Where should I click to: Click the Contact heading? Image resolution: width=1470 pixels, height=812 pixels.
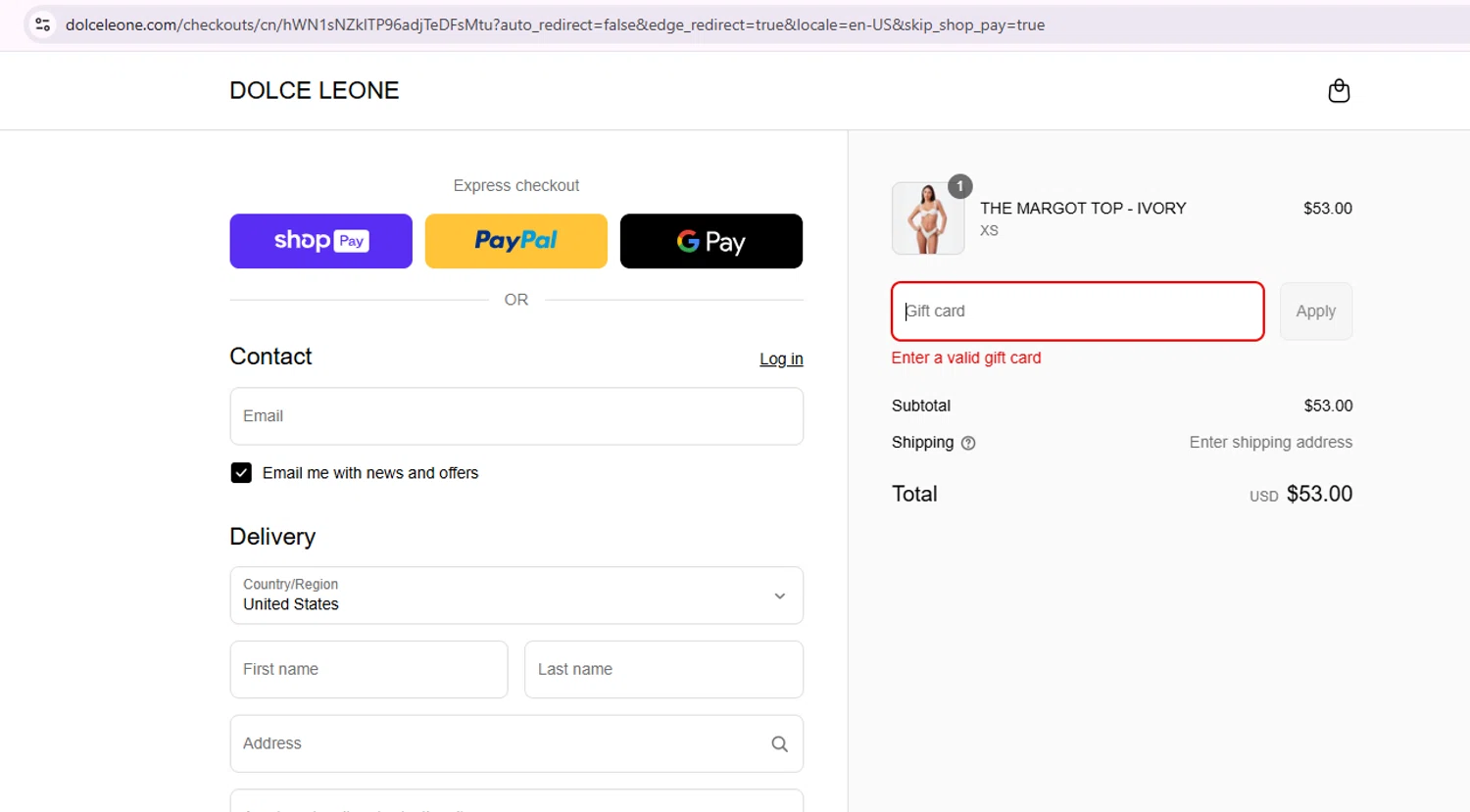pyautogui.click(x=270, y=357)
